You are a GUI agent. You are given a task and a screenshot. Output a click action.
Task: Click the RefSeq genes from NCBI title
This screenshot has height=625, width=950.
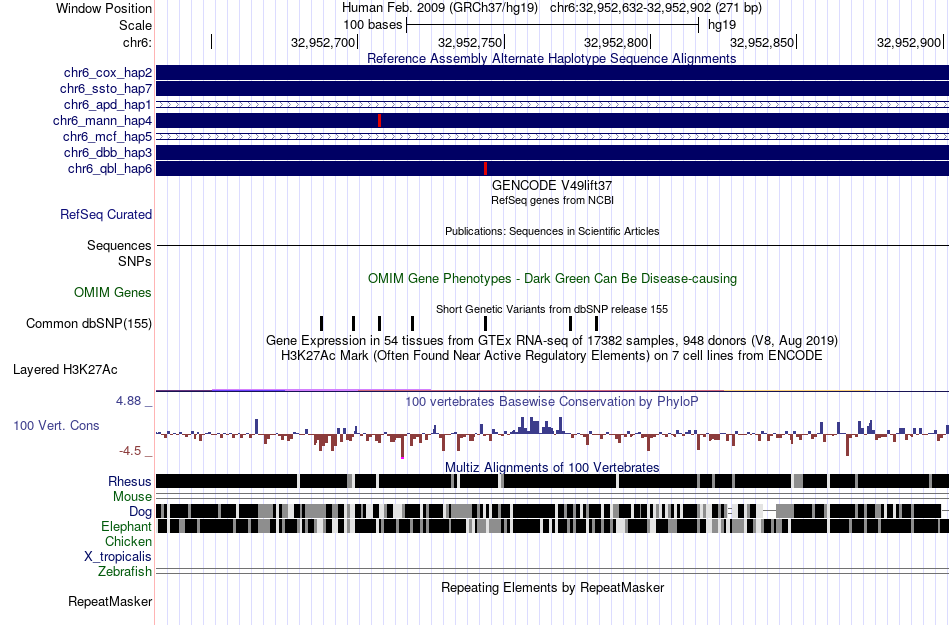(x=552, y=200)
